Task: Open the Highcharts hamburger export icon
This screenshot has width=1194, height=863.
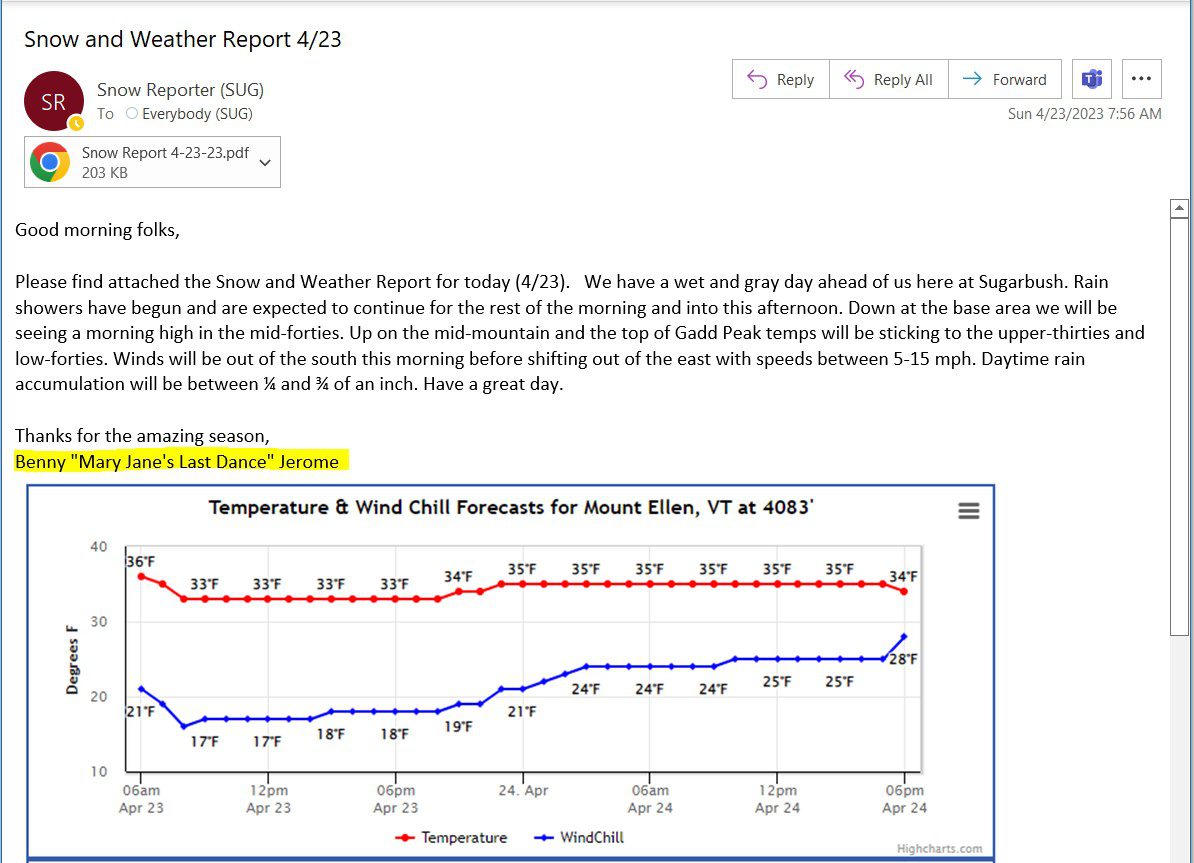Action: click(x=968, y=510)
